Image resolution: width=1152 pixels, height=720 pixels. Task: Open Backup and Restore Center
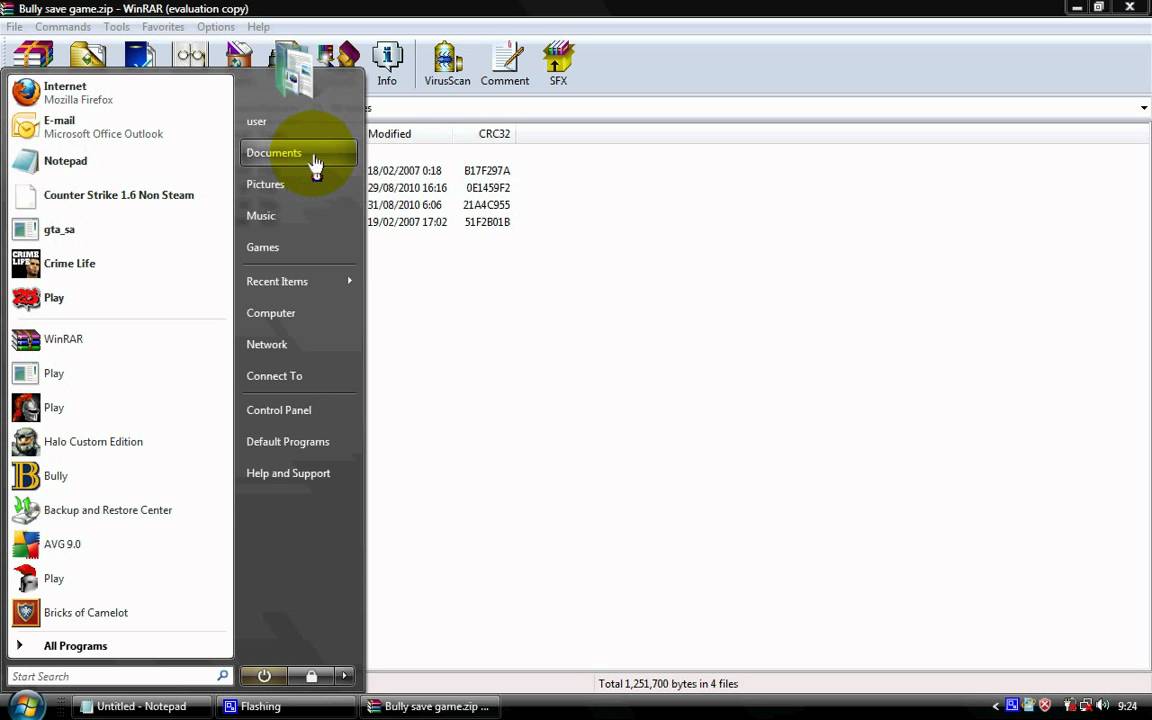pos(120,510)
